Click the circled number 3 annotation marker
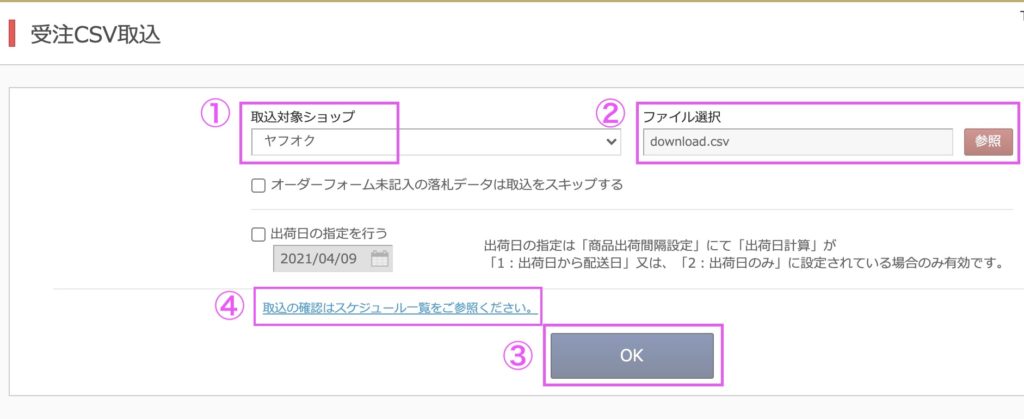The width and height of the screenshot is (1024, 419). tap(516, 356)
